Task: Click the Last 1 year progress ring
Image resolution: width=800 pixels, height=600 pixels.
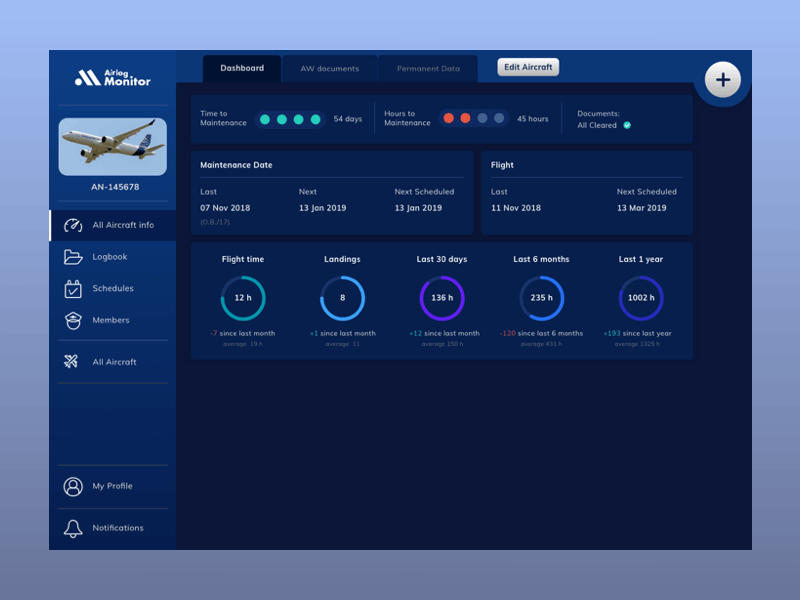Action: click(x=641, y=298)
